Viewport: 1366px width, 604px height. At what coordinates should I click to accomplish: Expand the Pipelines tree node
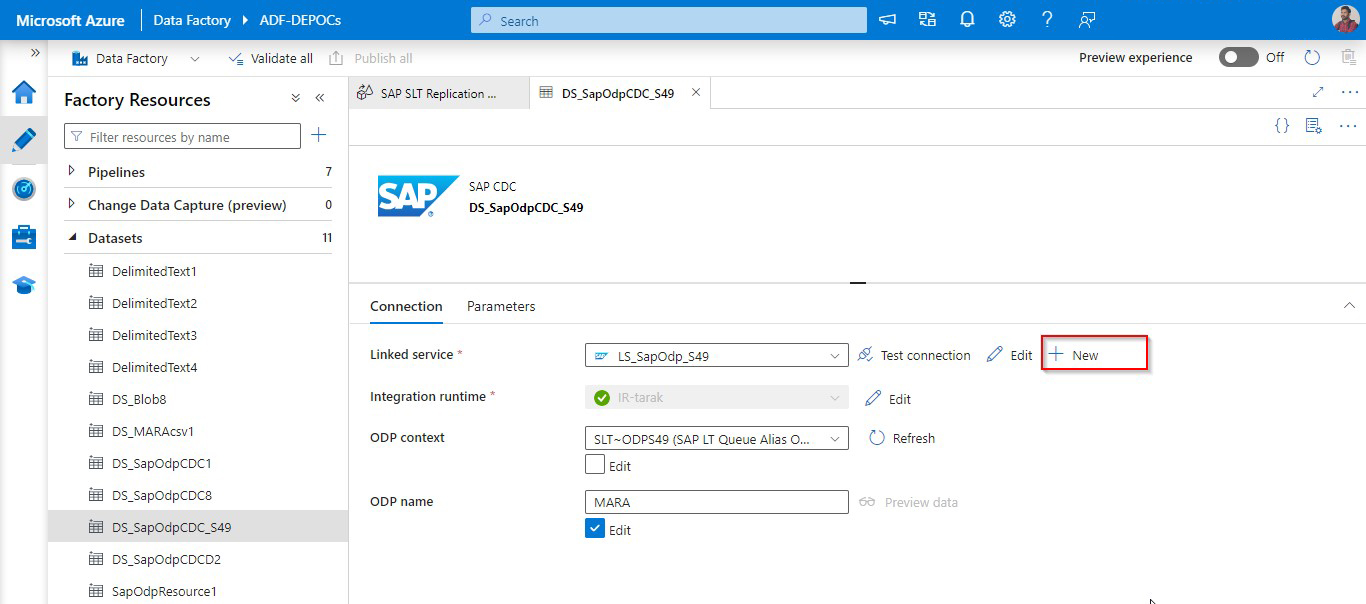tap(72, 172)
